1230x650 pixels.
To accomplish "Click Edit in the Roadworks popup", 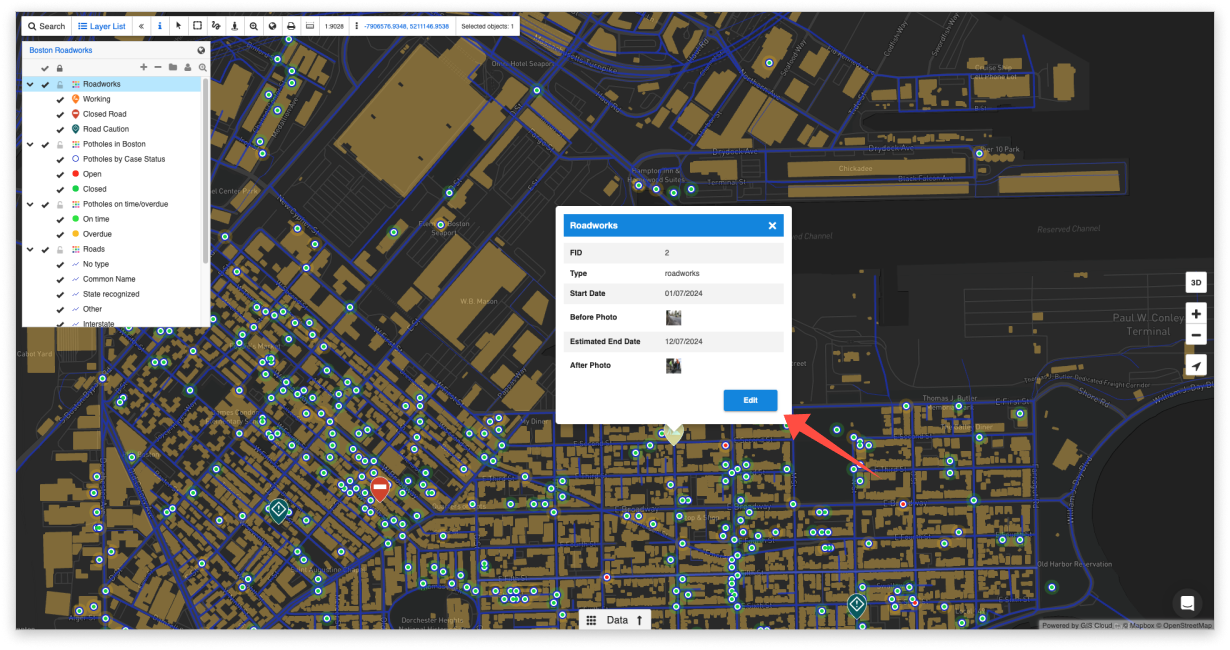I will point(749,400).
